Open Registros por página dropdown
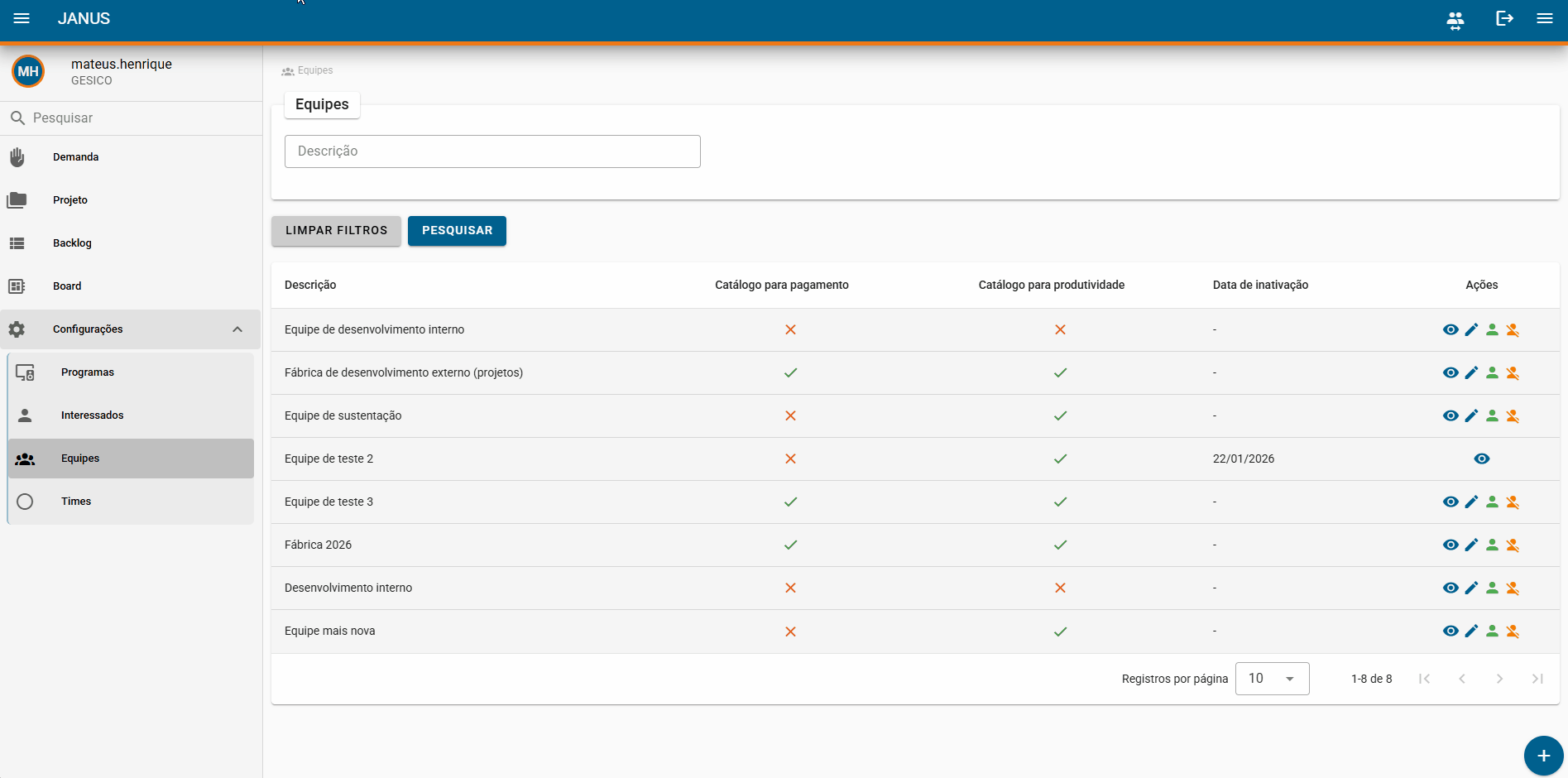 click(x=1272, y=679)
